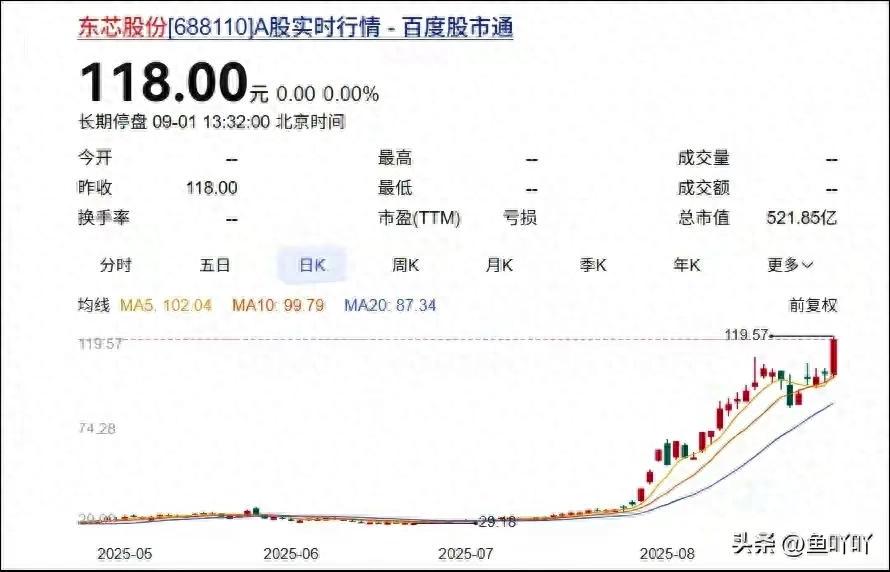Click the 2025-05 date axis label
This screenshot has width=890, height=572.
(124, 553)
